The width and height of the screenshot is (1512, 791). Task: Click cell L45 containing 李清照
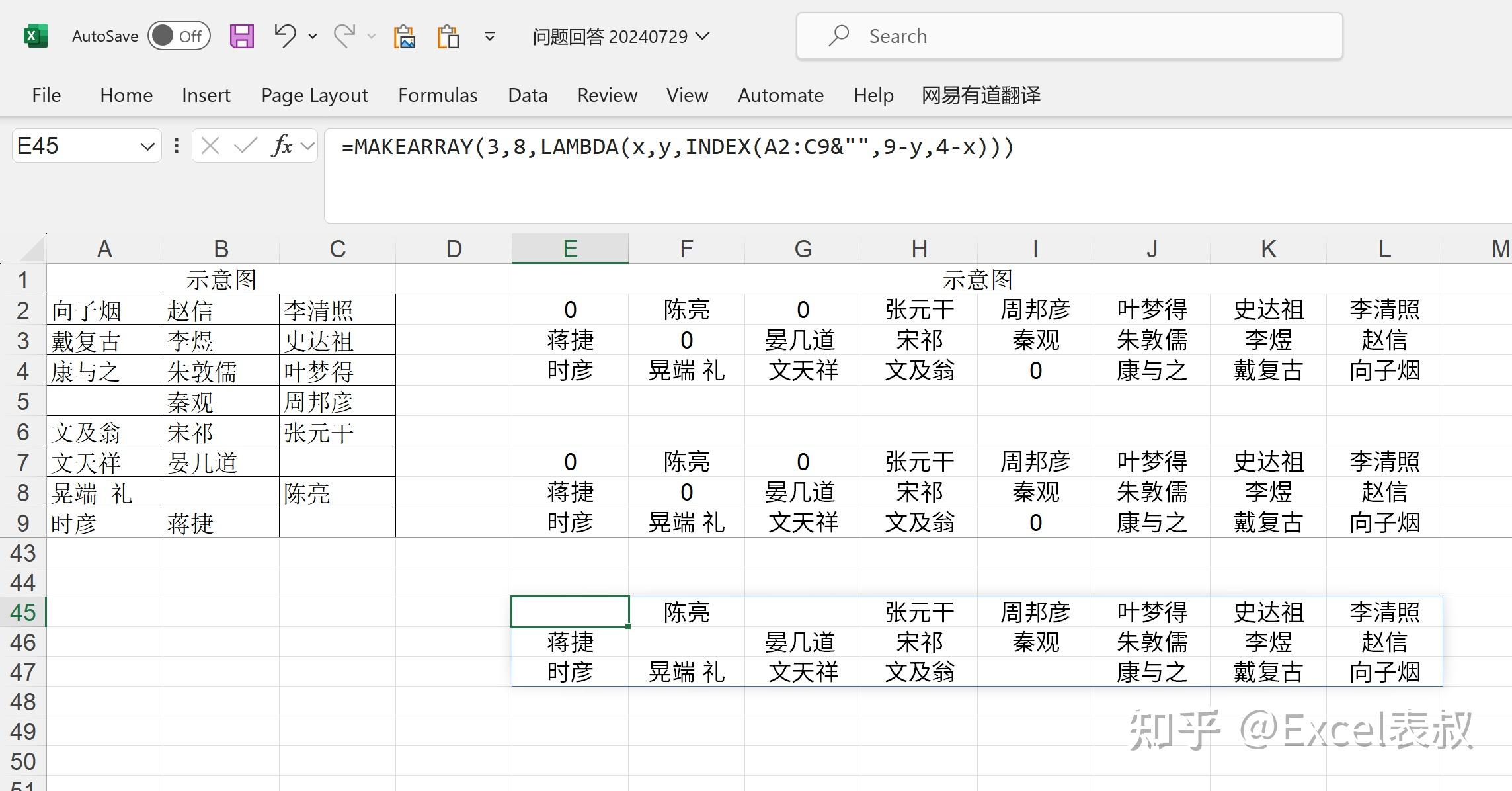(1384, 612)
